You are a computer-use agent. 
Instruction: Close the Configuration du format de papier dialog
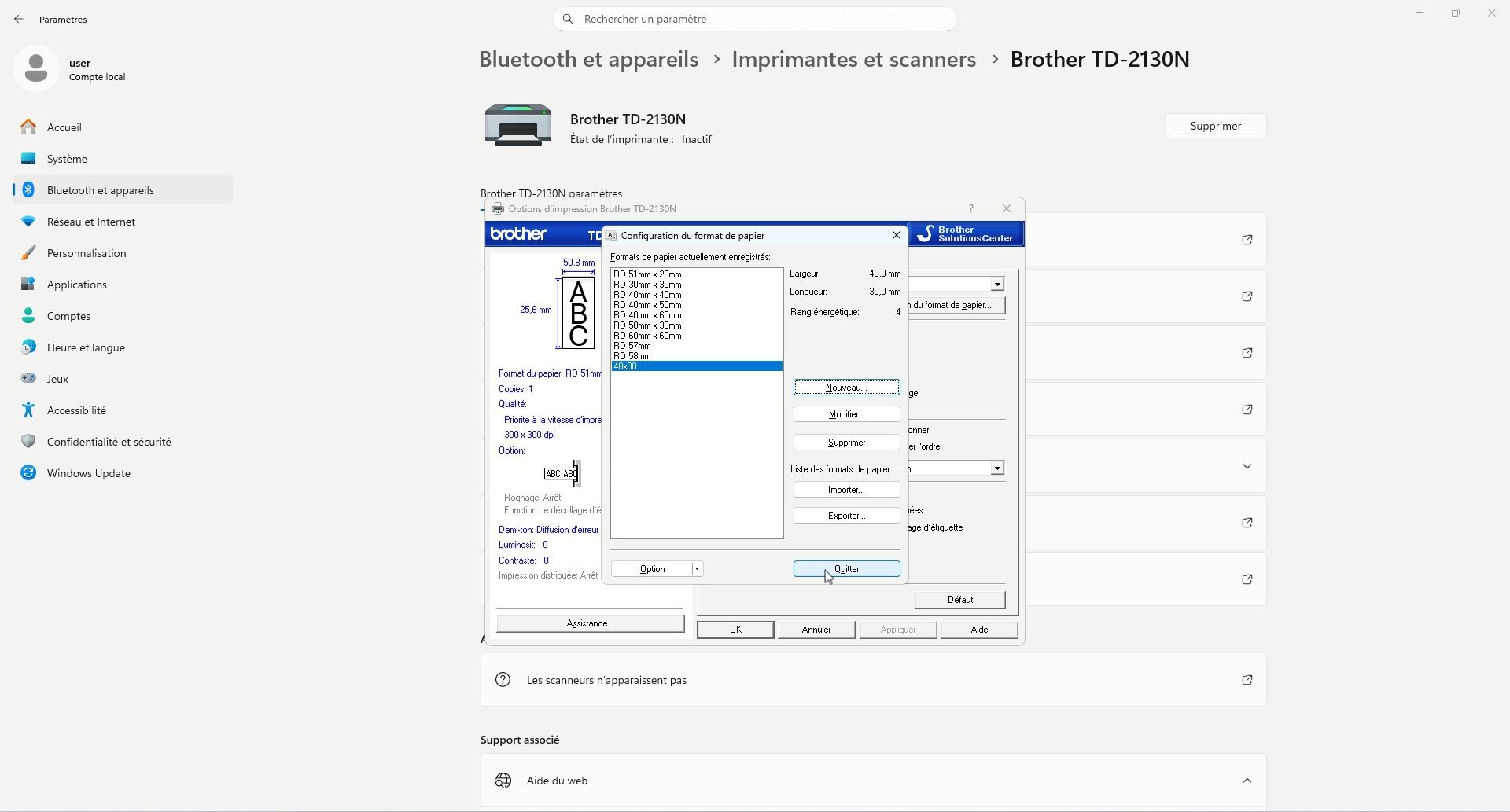tap(896, 235)
